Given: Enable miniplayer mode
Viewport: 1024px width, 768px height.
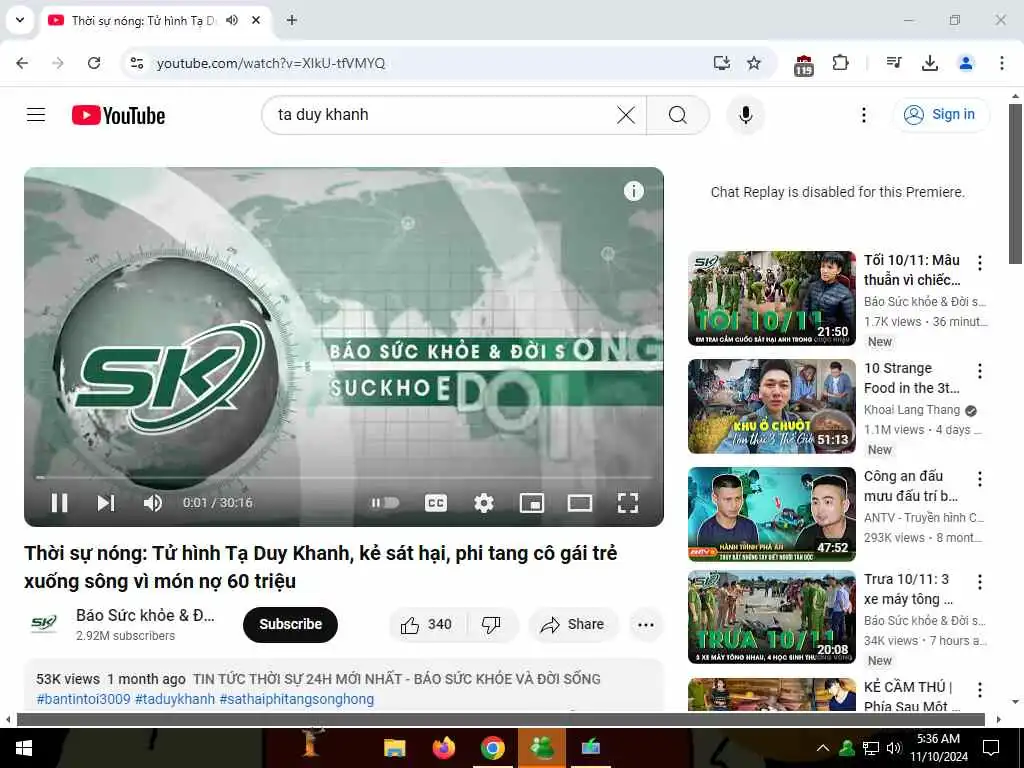Looking at the screenshot, I should tap(532, 503).
